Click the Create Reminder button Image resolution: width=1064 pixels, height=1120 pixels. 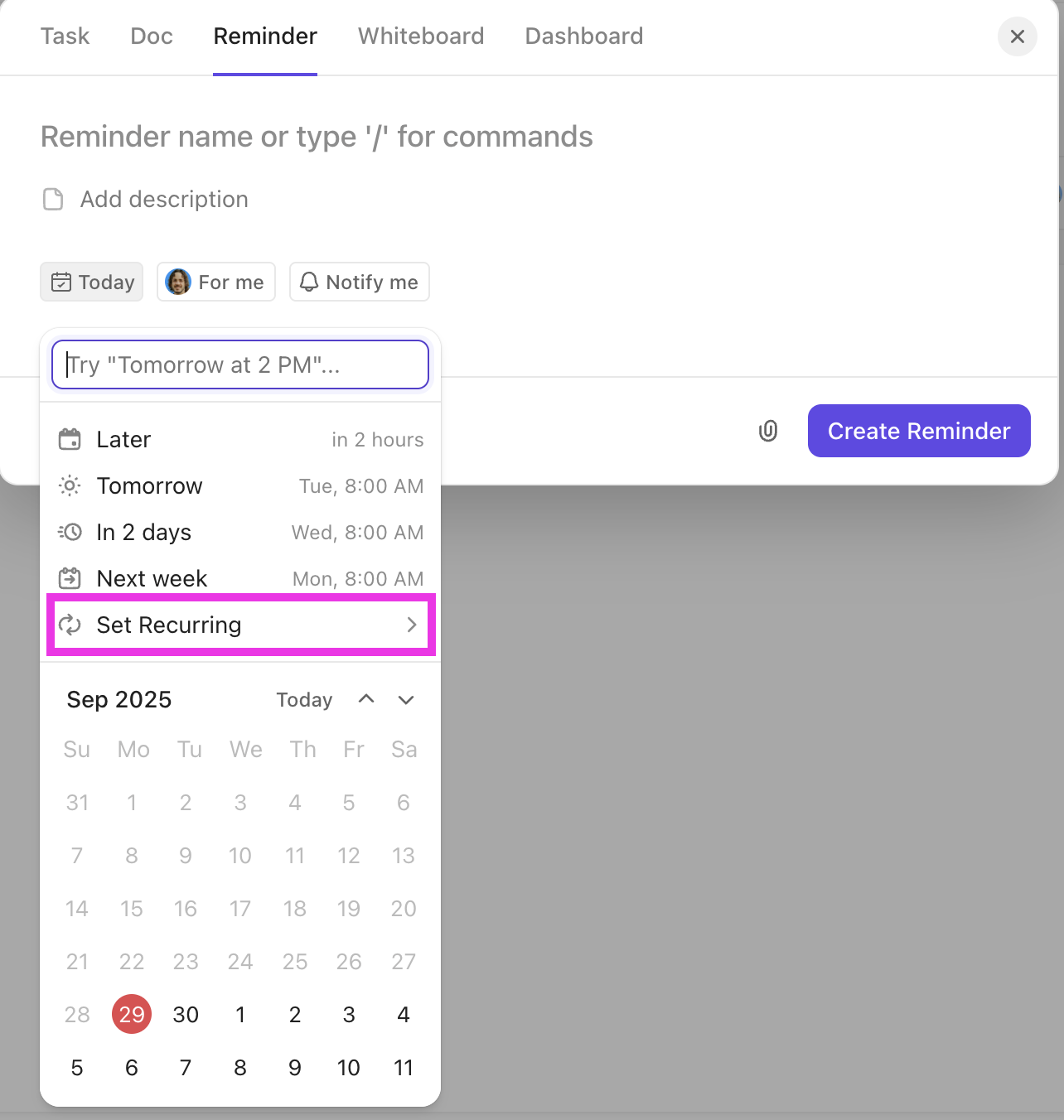point(918,431)
